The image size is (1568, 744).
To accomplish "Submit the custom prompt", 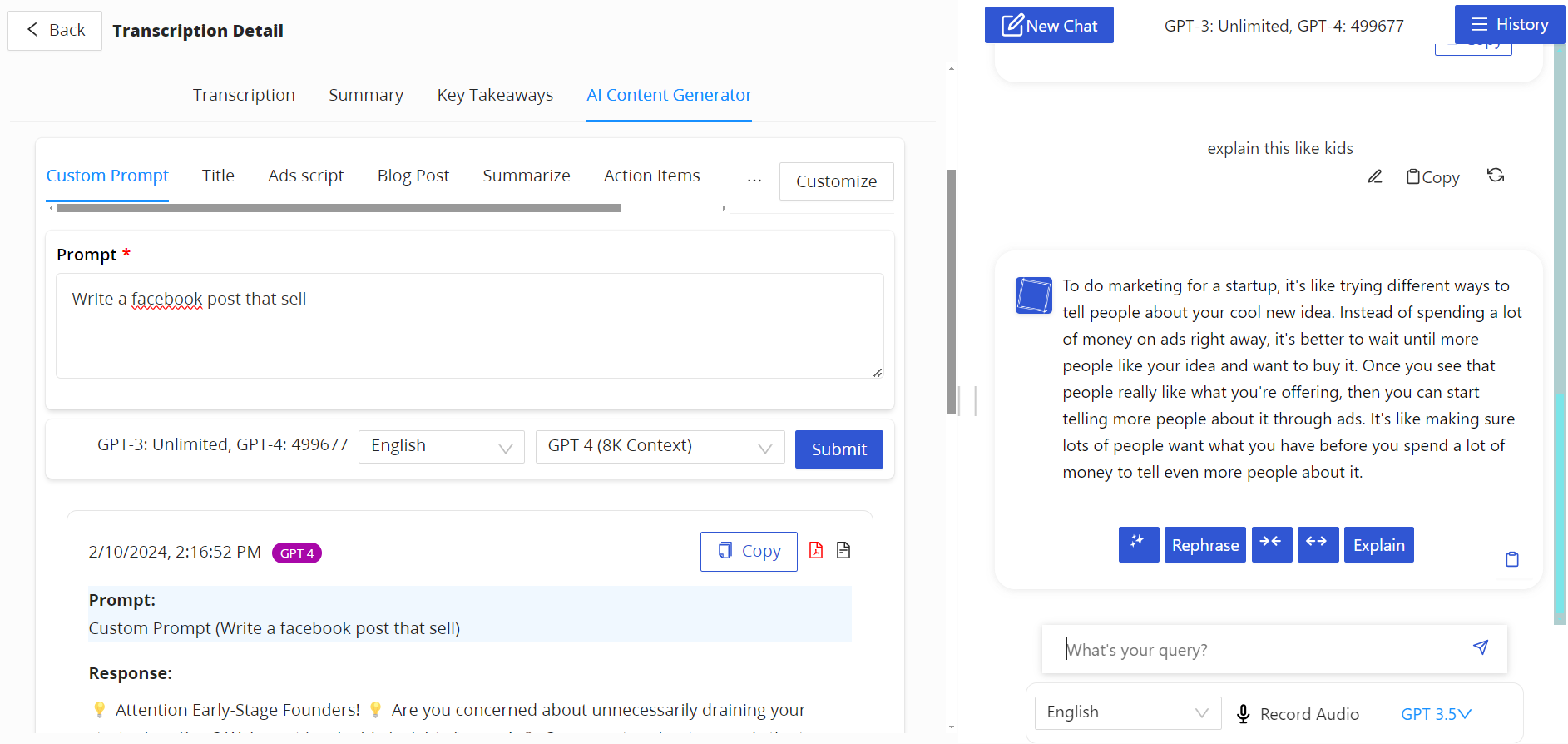I will pyautogui.click(x=838, y=449).
